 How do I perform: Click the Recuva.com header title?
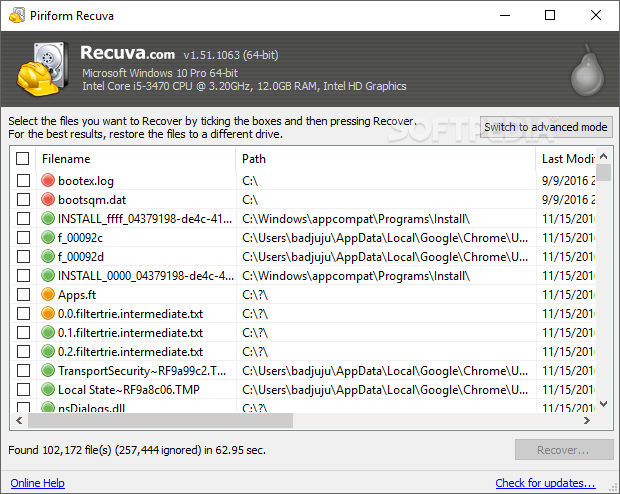tap(127, 53)
